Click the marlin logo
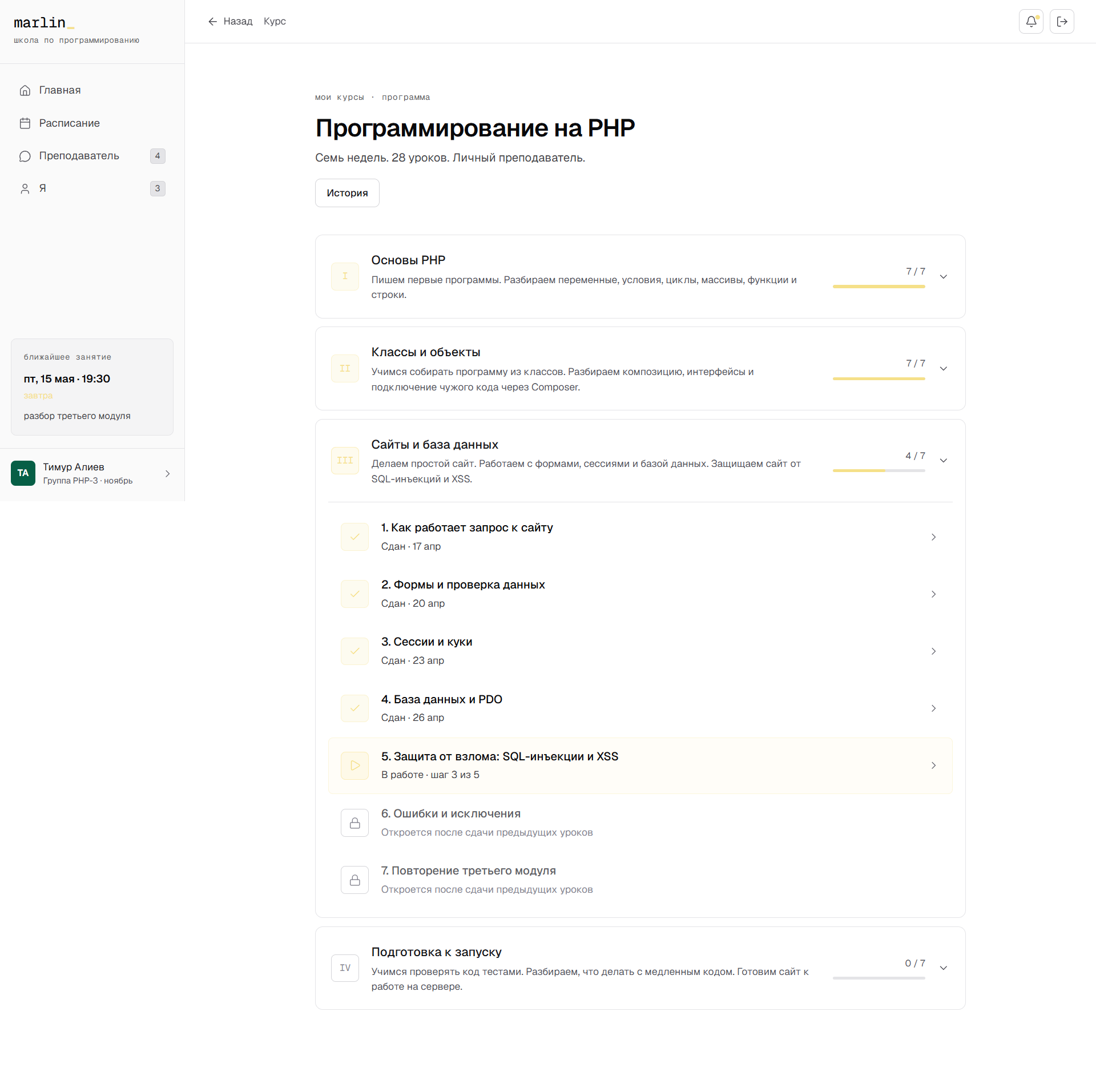Viewport: 1096px width, 1092px height. point(44,23)
